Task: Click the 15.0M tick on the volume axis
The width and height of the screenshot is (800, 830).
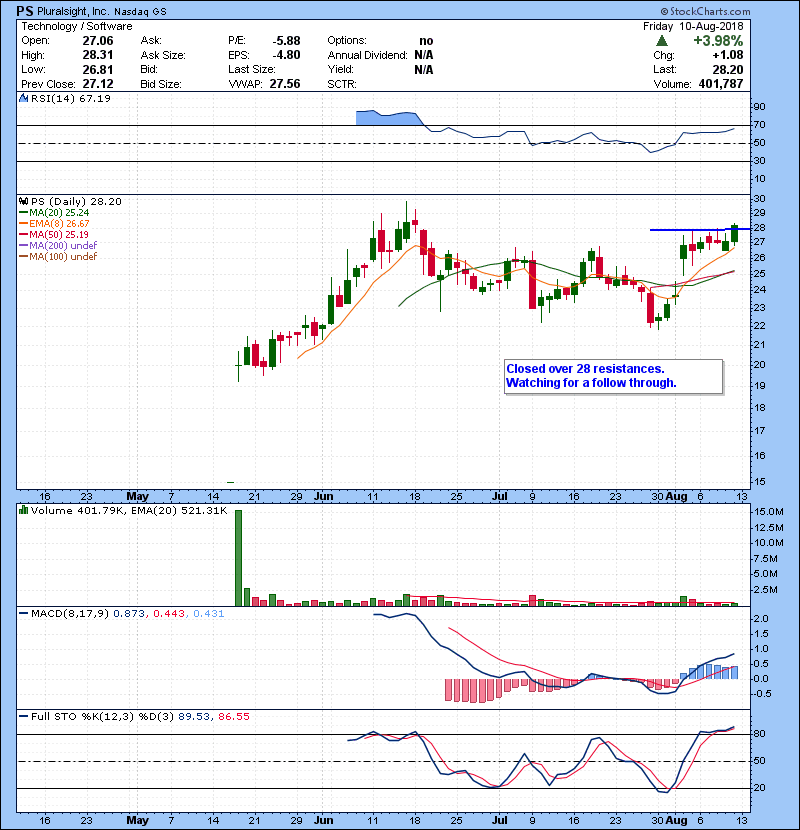Action: [x=769, y=512]
